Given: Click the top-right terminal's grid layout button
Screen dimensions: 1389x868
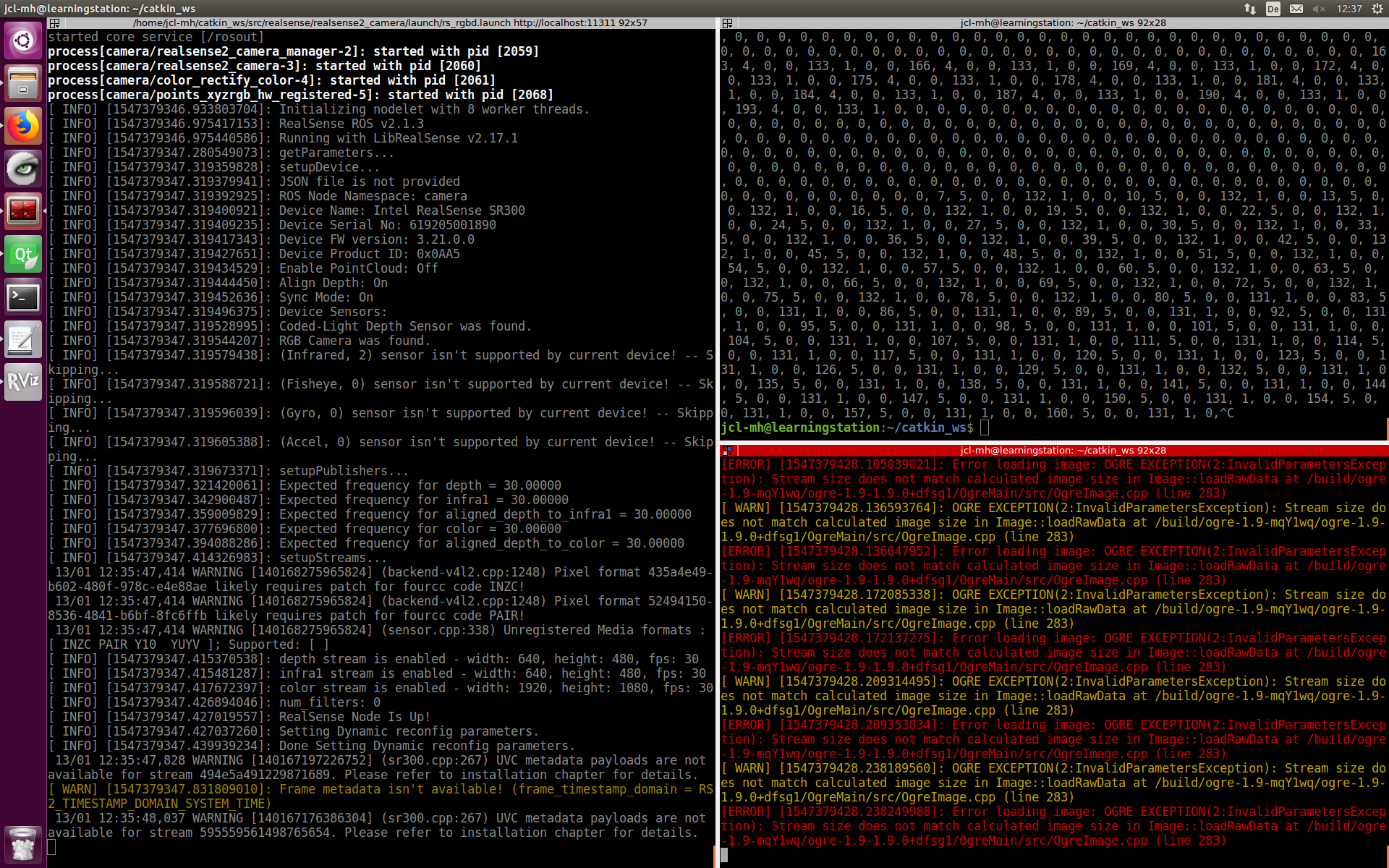Looking at the screenshot, I should (727, 23).
